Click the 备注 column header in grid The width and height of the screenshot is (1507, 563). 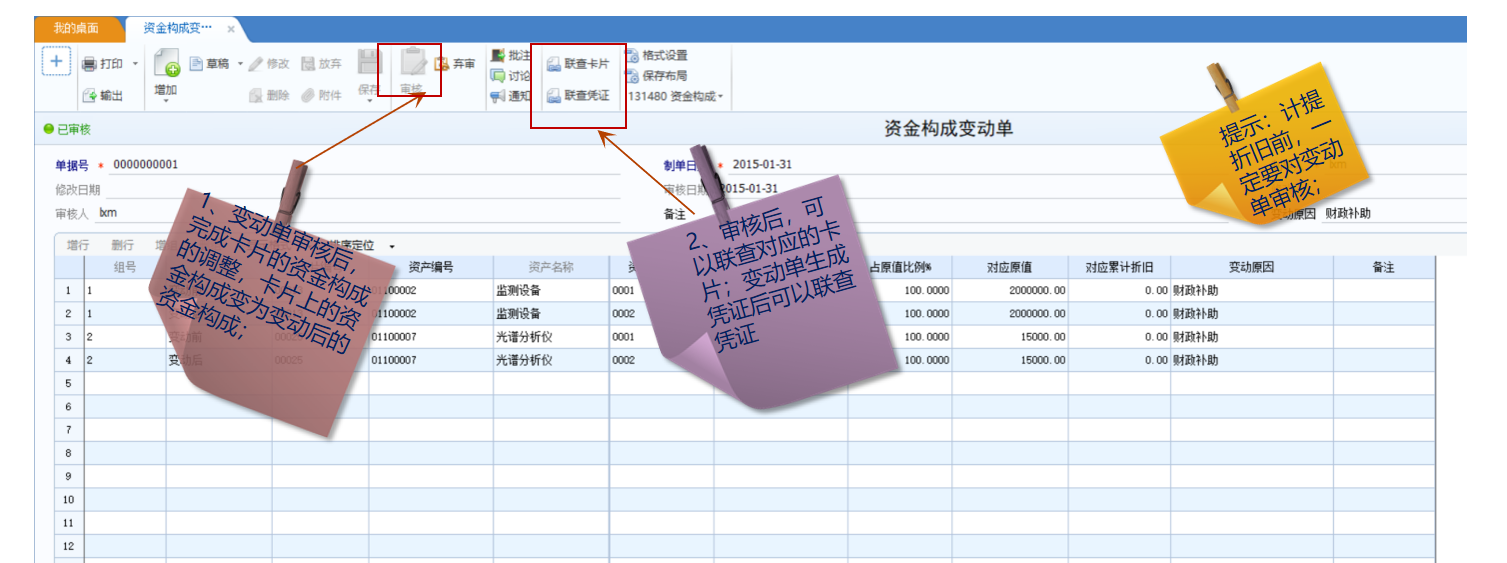pyautogui.click(x=1384, y=267)
